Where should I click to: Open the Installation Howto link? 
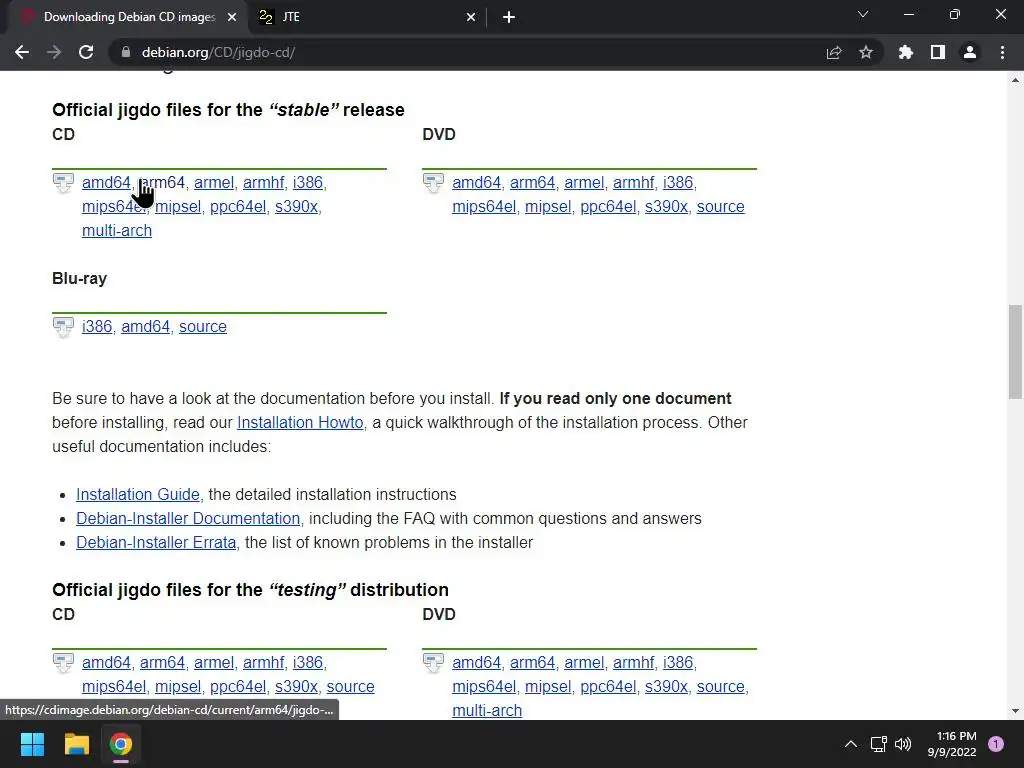click(300, 423)
